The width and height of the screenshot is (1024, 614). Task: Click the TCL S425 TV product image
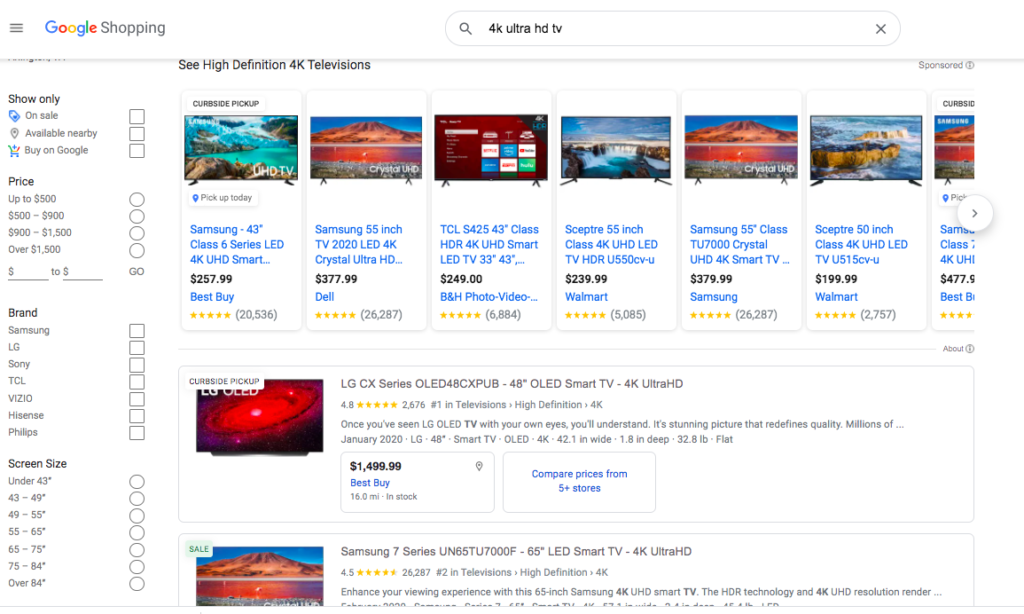tap(490, 150)
